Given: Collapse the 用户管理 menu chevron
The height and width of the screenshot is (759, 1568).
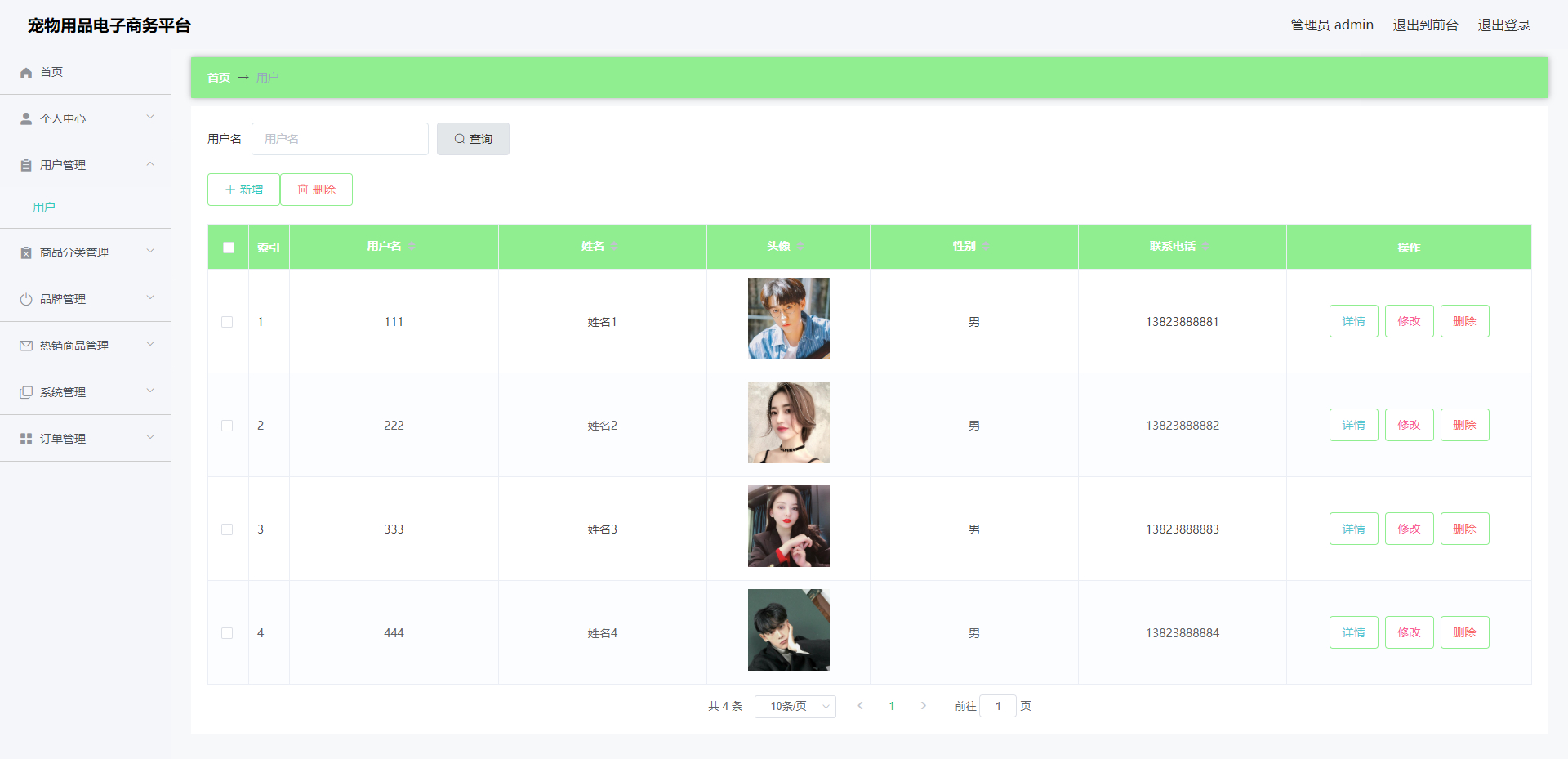Looking at the screenshot, I should point(150,163).
